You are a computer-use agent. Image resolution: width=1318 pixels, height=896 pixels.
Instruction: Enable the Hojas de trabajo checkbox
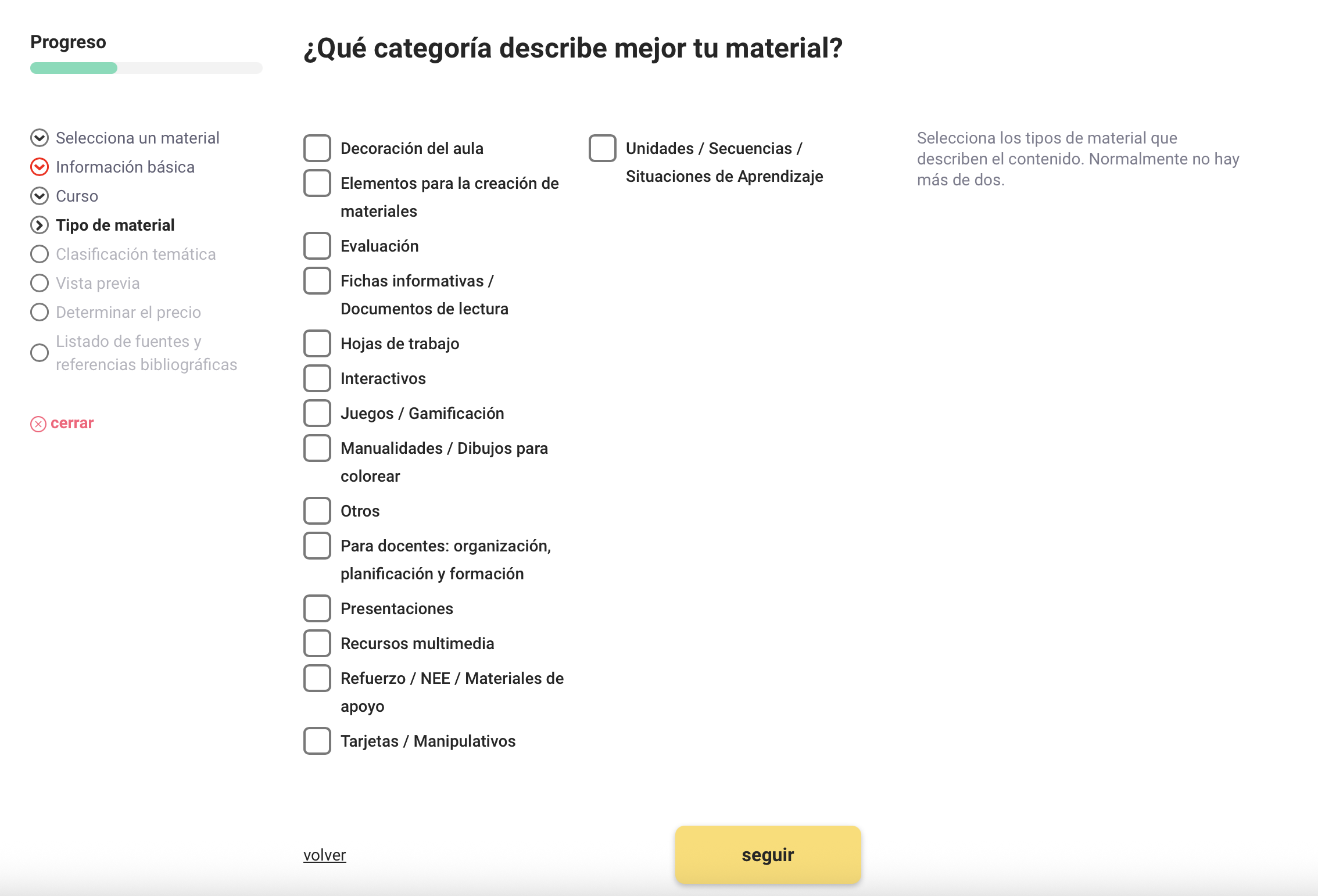tap(317, 343)
